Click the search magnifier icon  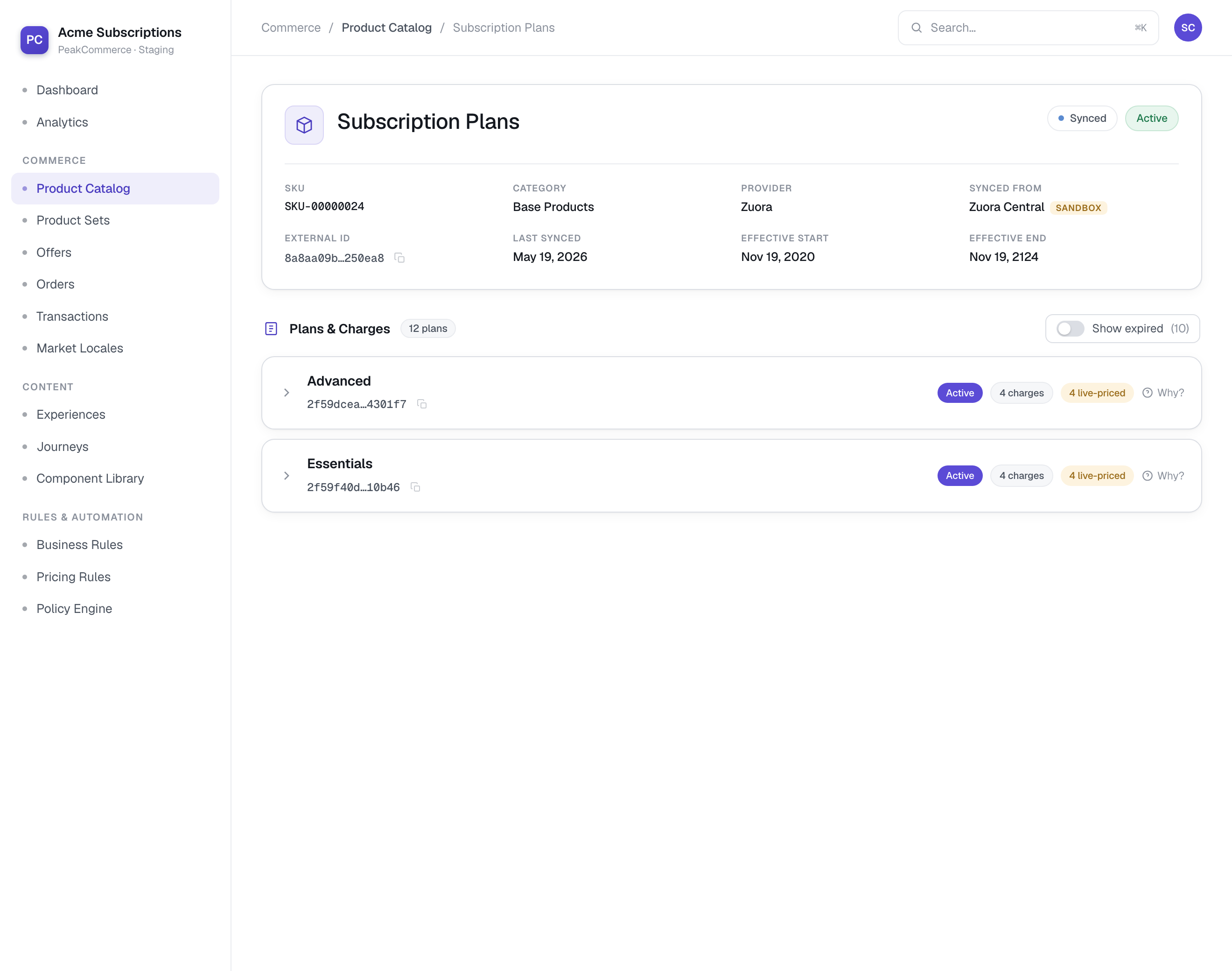click(x=917, y=28)
